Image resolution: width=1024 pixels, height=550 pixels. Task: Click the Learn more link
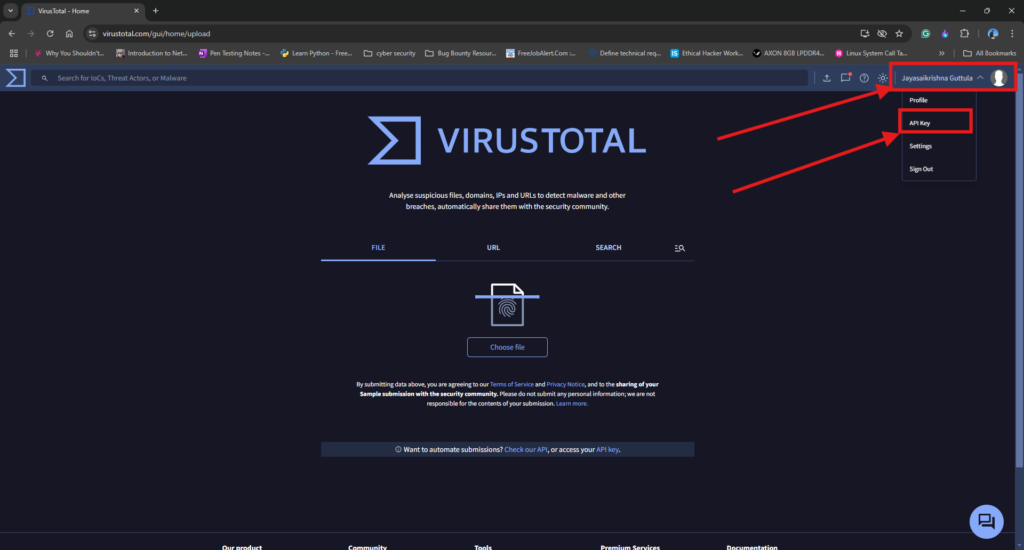click(x=571, y=404)
